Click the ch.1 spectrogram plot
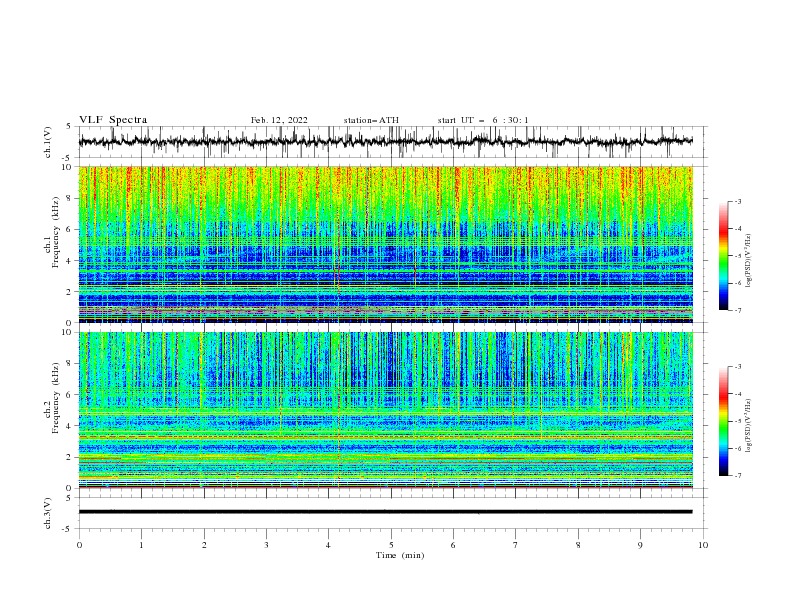This screenshot has height=612, width=792. (x=385, y=244)
